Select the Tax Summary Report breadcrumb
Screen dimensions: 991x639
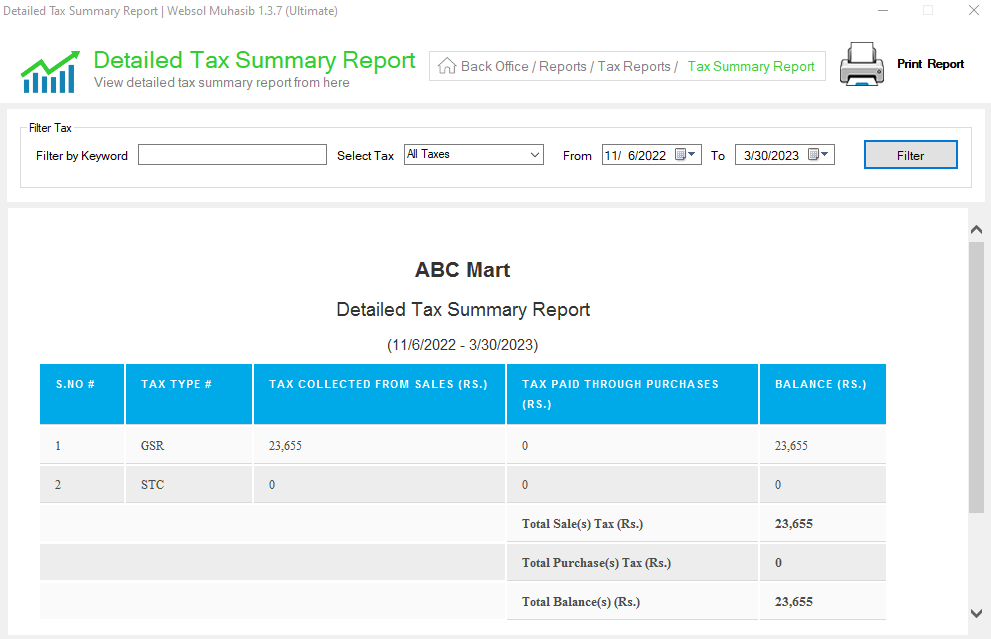[751, 66]
